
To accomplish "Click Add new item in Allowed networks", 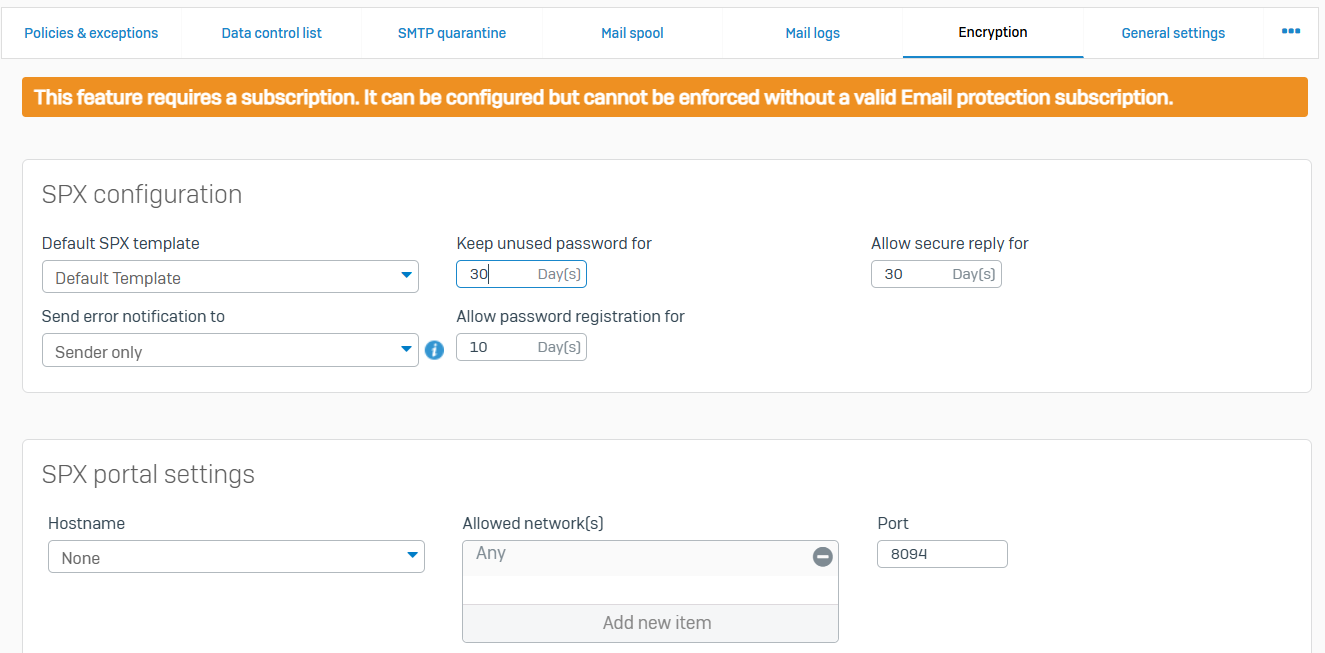I will coord(657,623).
